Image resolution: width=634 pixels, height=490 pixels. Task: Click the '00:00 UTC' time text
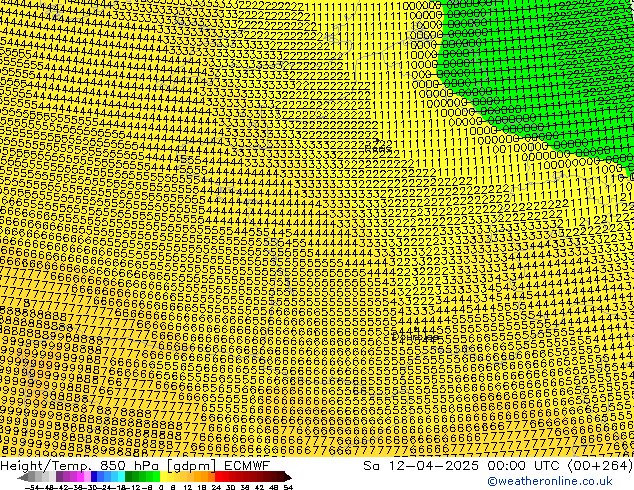525,466
